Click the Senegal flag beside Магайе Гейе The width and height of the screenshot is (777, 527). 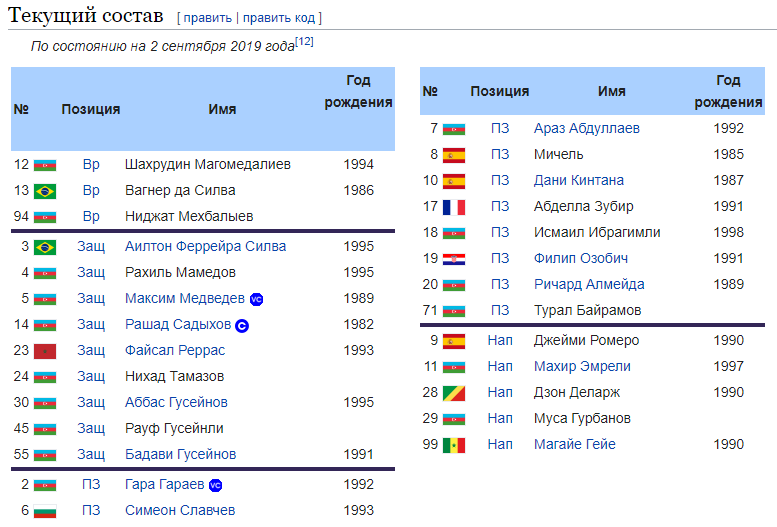click(x=454, y=445)
